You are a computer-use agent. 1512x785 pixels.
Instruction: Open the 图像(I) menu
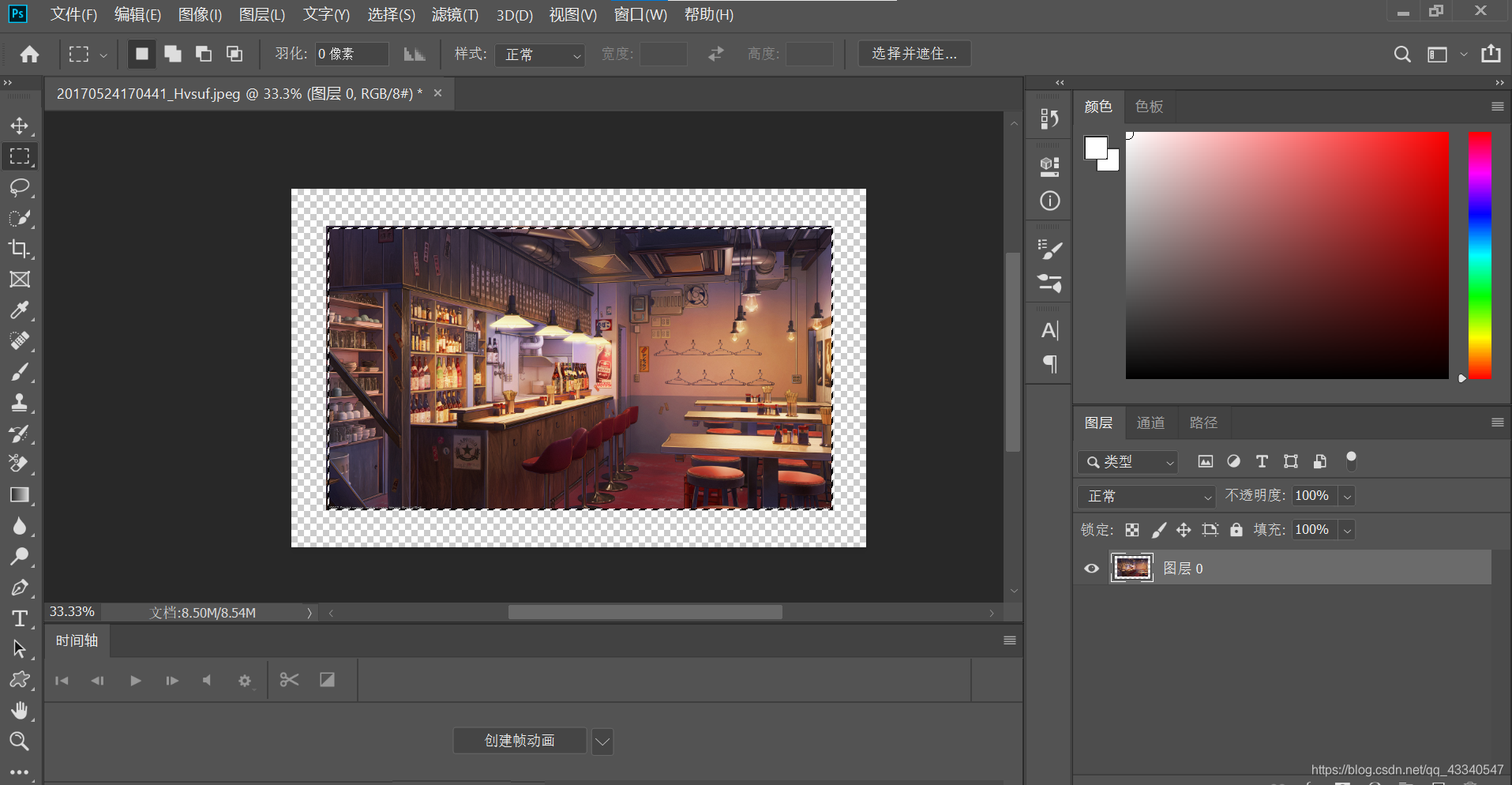click(200, 15)
